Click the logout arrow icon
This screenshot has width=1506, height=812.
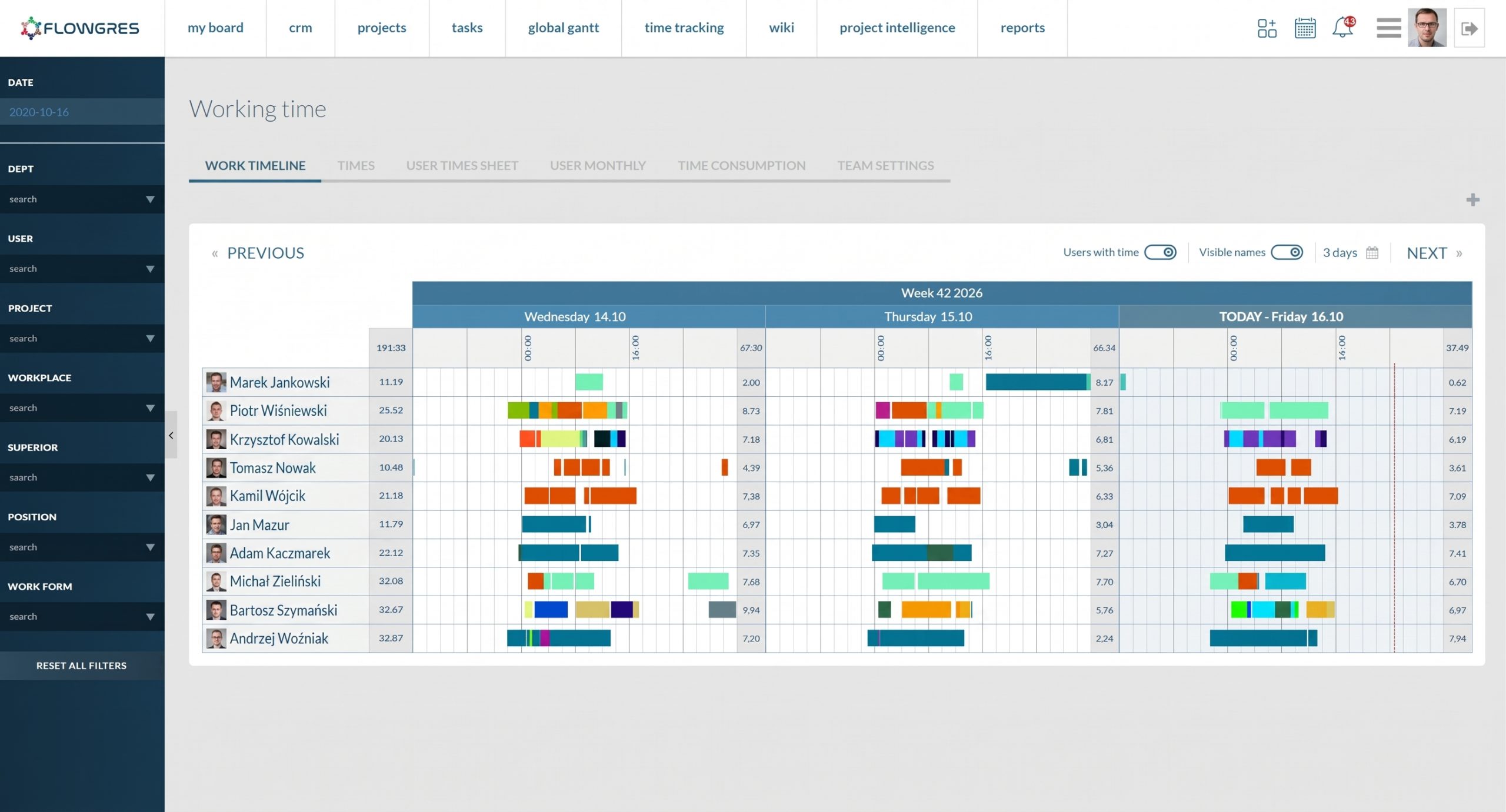tap(1469, 28)
